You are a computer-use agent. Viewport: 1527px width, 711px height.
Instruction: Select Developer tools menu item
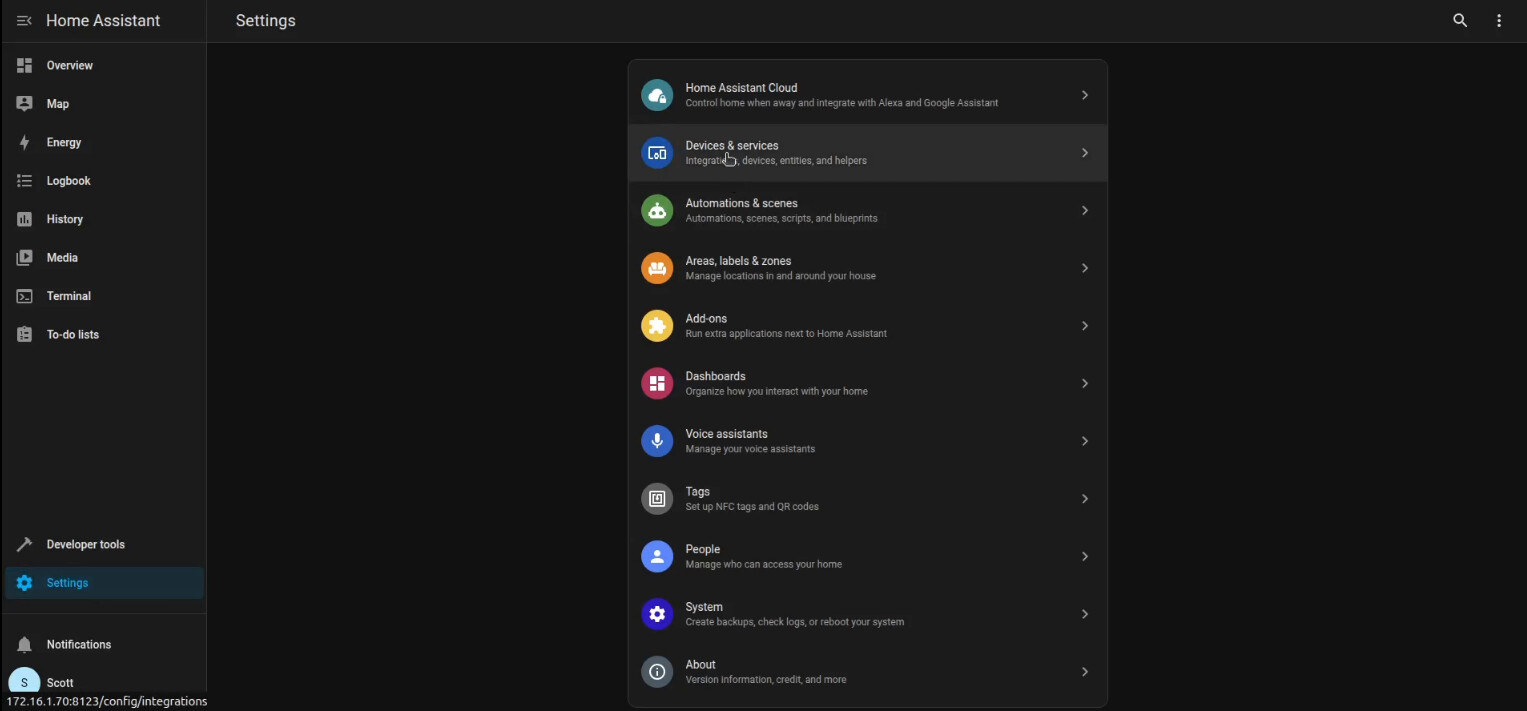(104, 544)
